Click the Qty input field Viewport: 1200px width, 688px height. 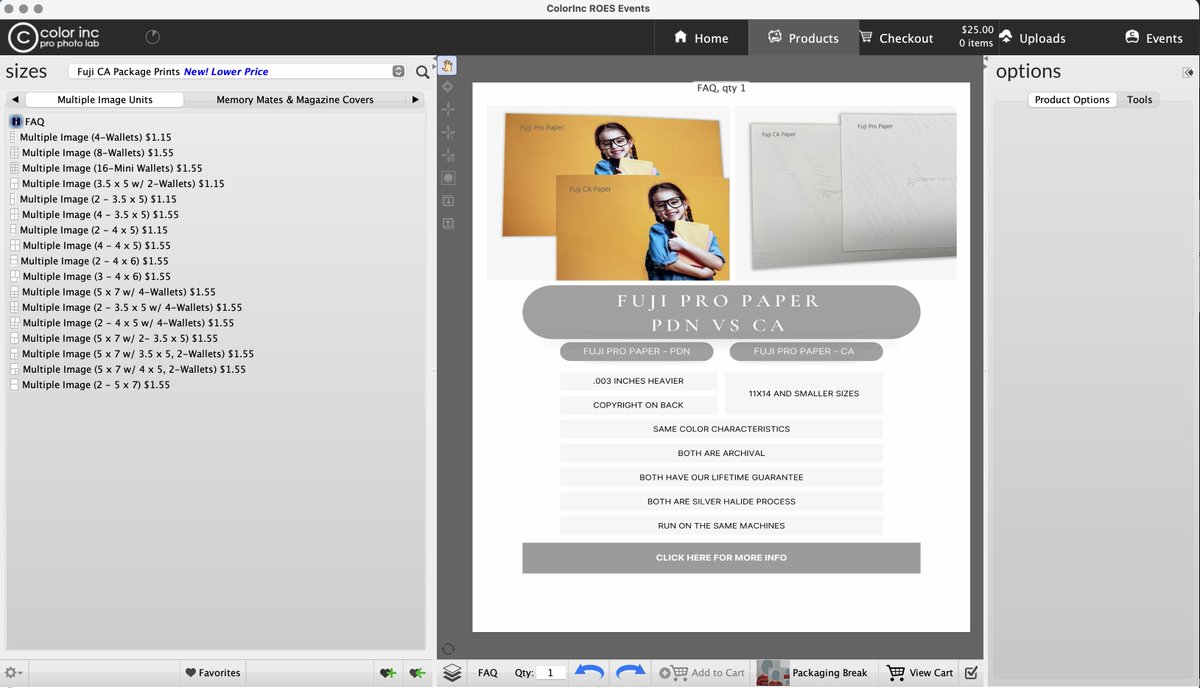pyautogui.click(x=552, y=673)
